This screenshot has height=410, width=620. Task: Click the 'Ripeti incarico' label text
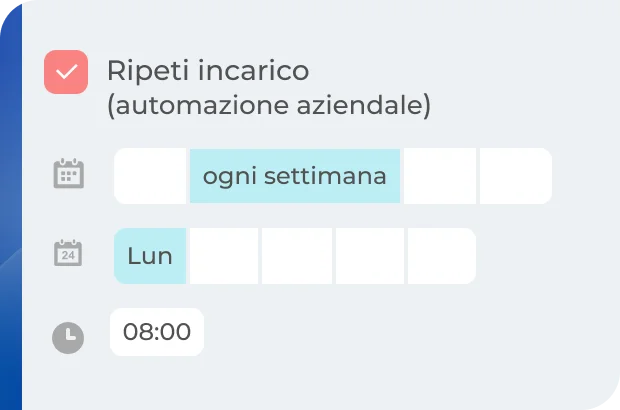(x=208, y=71)
